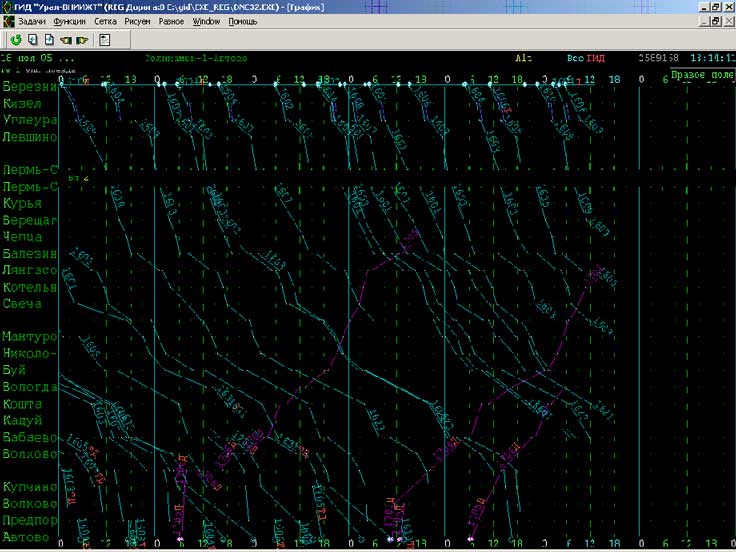The width and height of the screenshot is (736, 552).
Task: Select the Лянгасо station row label
Action: 30,270
